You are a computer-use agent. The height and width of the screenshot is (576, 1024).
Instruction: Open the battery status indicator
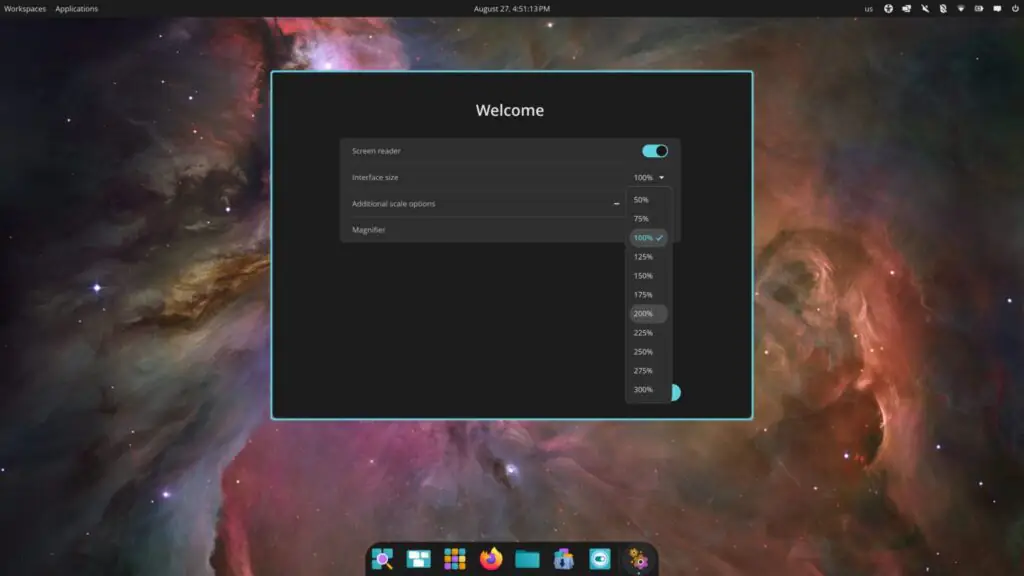[978, 9]
